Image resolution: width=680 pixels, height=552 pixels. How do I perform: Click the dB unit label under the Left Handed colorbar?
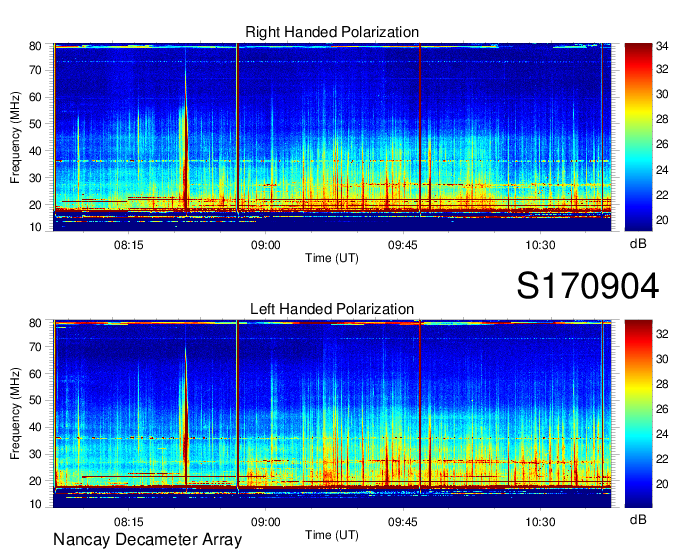coord(638,519)
